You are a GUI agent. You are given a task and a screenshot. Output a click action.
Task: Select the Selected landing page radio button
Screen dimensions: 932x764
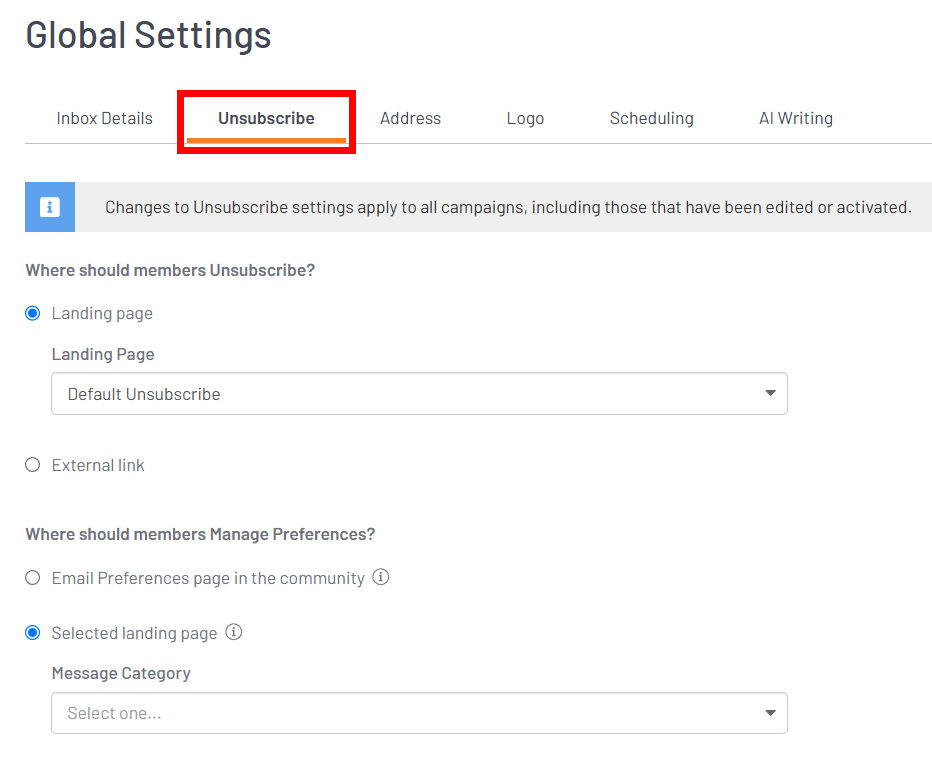33,633
